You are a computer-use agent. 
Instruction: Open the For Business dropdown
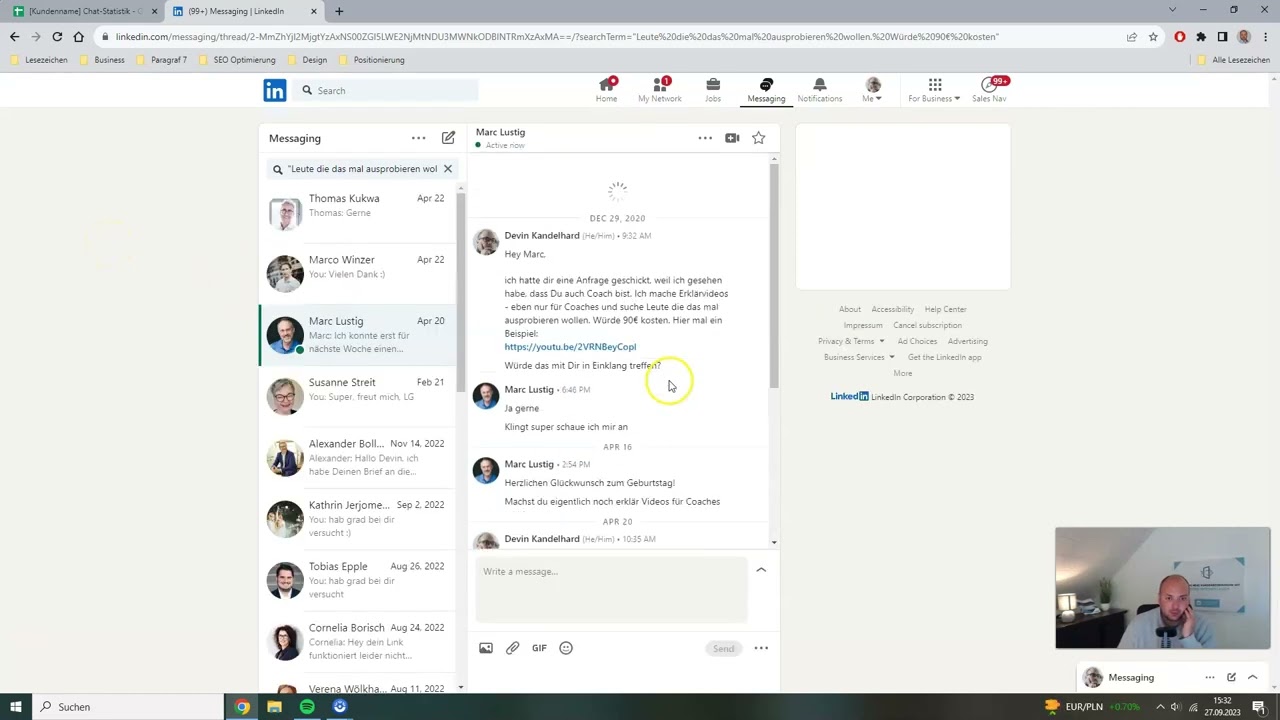(x=934, y=90)
